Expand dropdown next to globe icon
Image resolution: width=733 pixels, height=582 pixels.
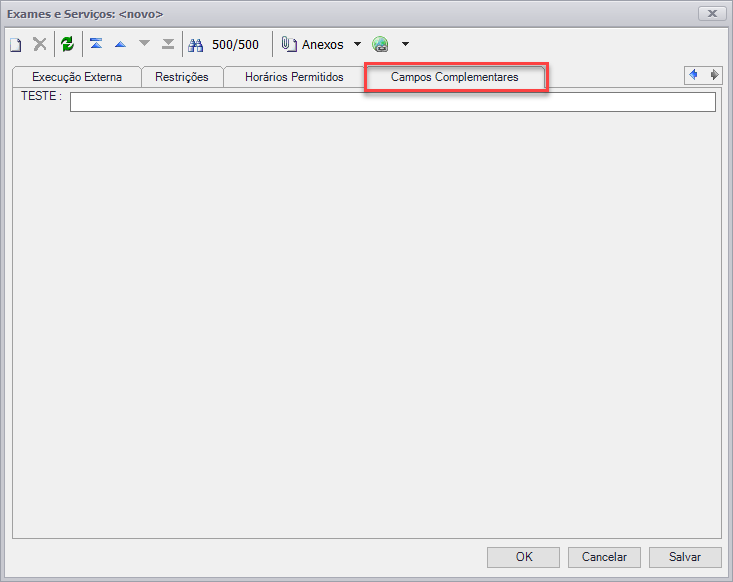[x=405, y=44]
